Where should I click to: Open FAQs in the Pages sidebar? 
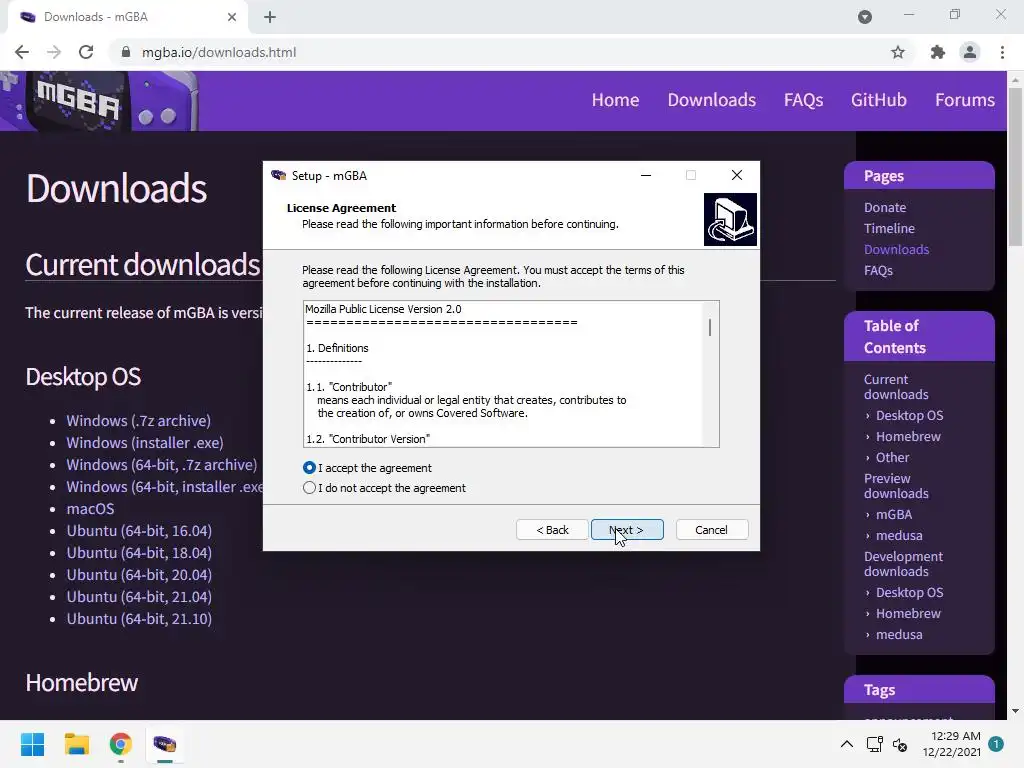[878, 270]
